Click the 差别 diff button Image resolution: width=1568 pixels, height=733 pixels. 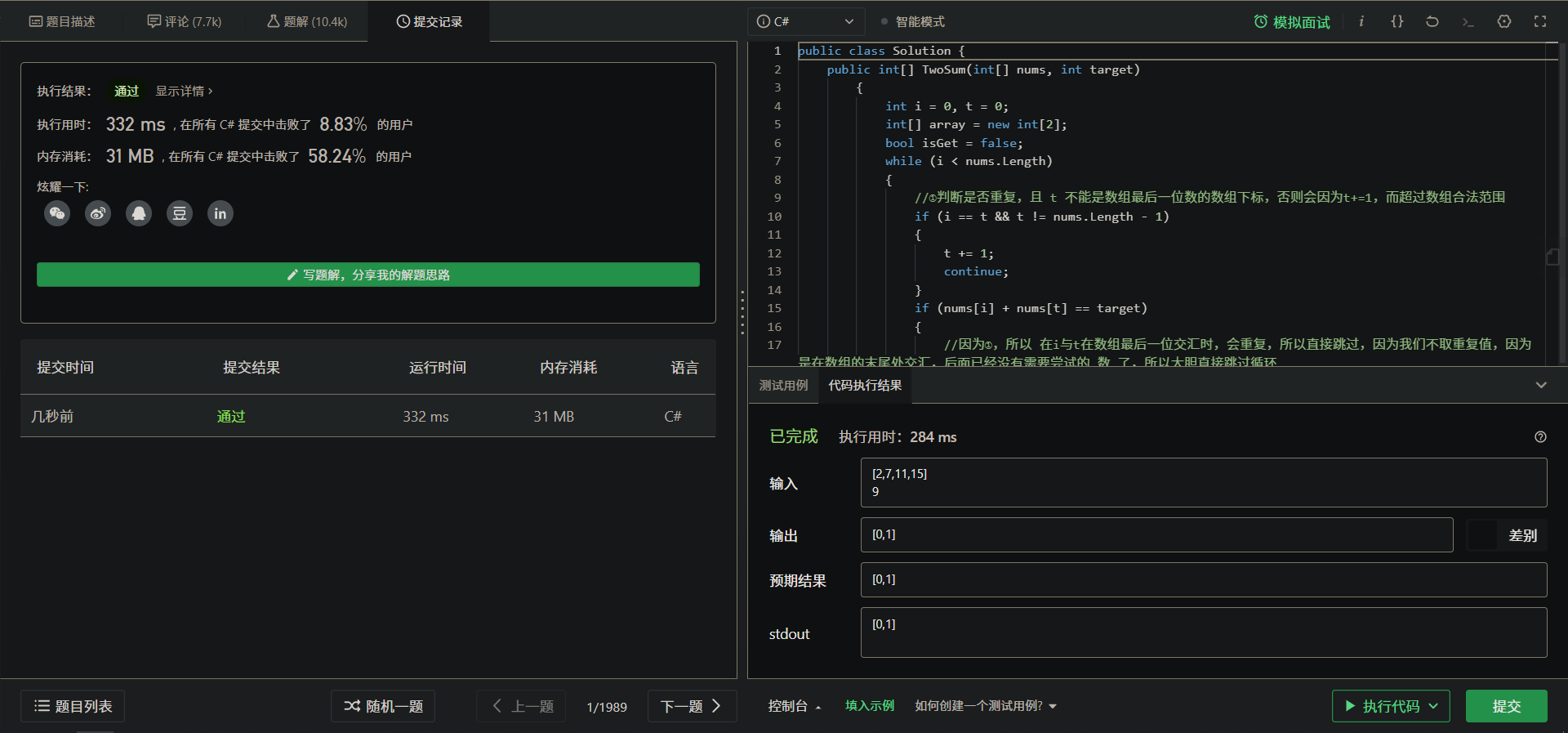(1508, 535)
